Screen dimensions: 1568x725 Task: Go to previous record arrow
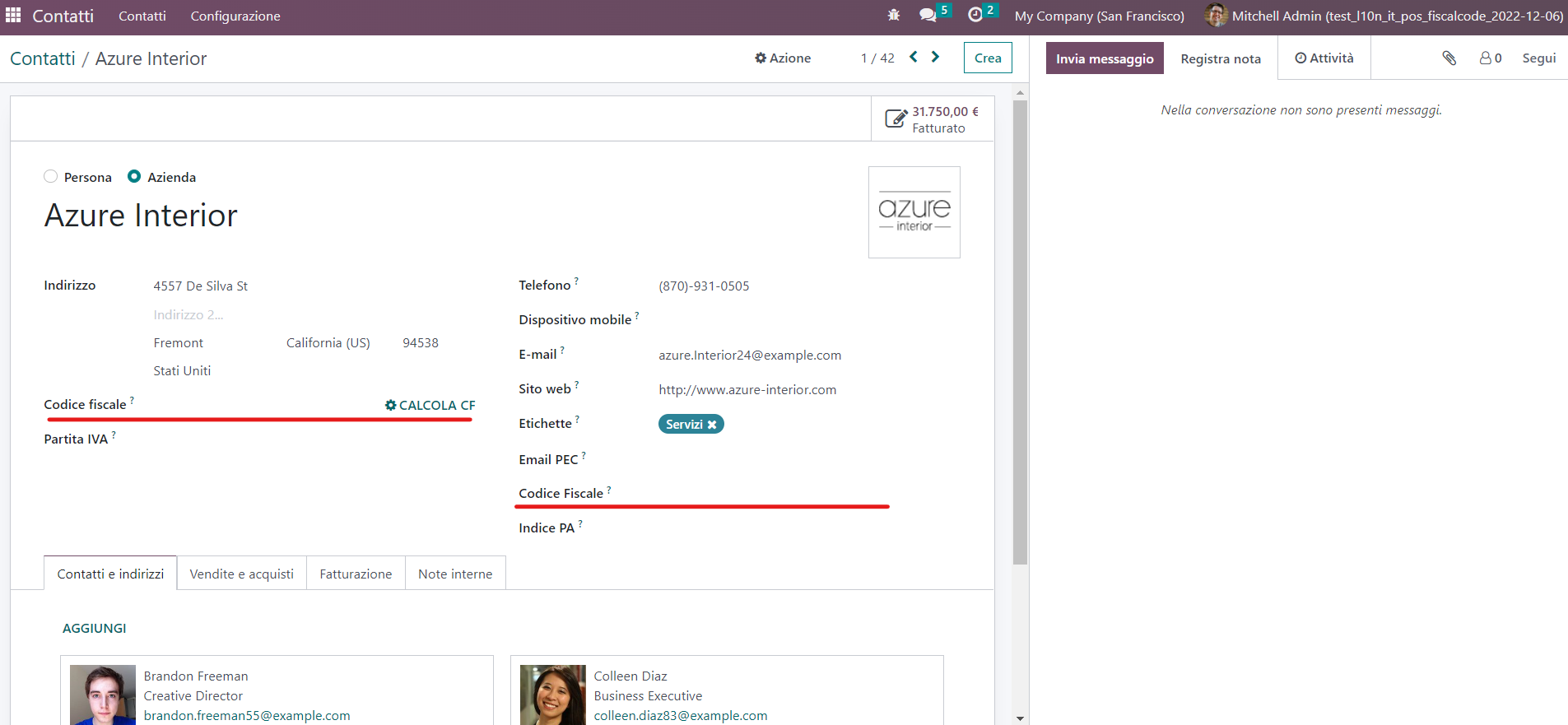pos(914,57)
